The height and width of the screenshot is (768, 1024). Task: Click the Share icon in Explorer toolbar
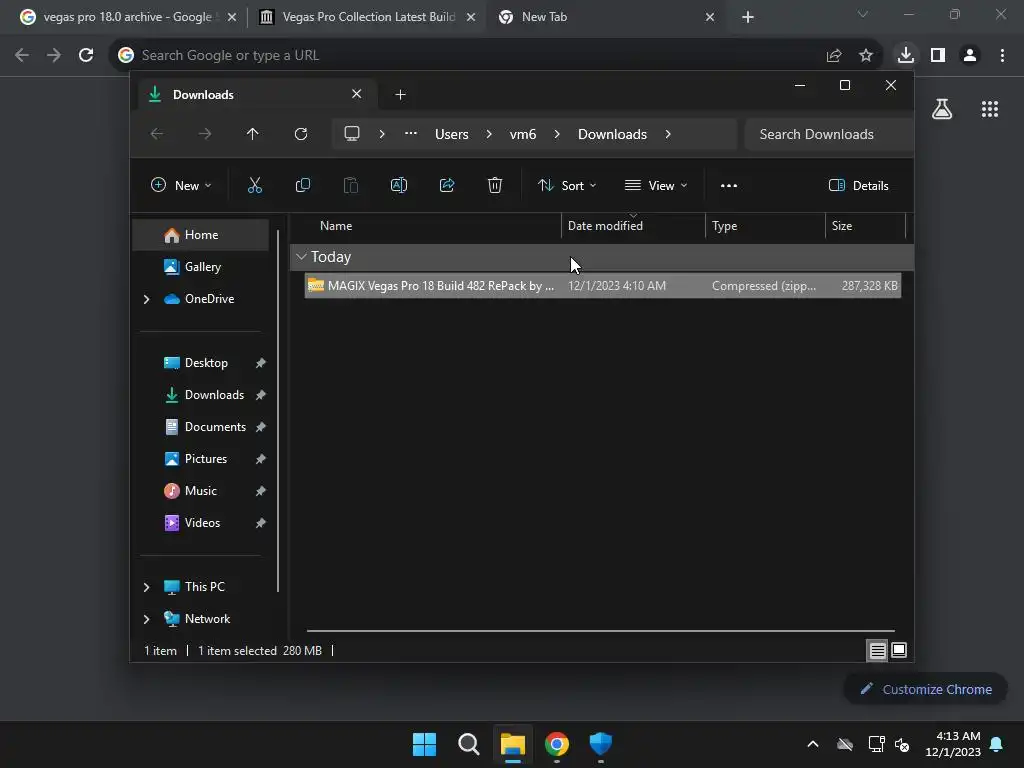447,185
